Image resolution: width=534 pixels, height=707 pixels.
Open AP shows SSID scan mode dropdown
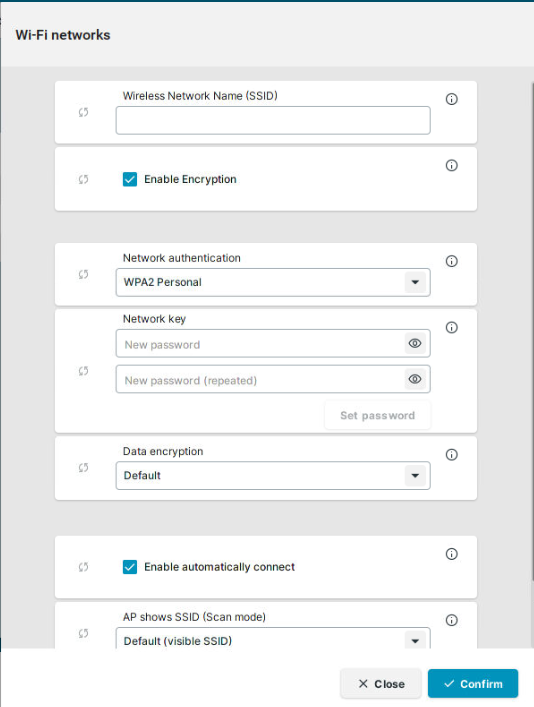[x=273, y=638]
